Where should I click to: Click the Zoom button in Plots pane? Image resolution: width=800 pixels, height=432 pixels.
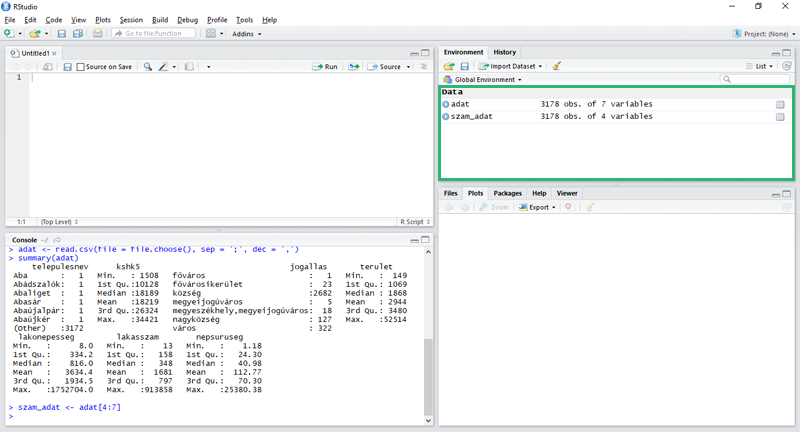tap(494, 207)
